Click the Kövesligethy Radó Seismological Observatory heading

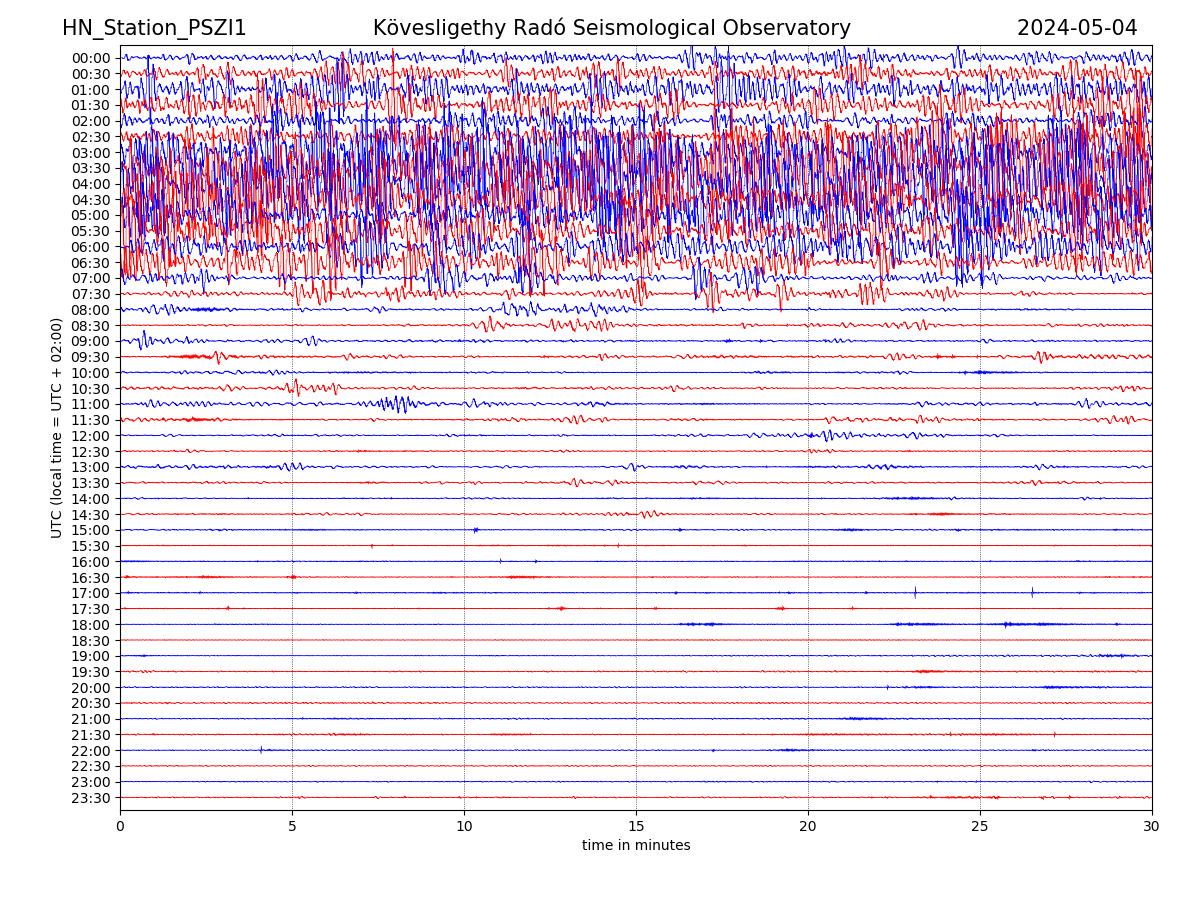[x=611, y=28]
